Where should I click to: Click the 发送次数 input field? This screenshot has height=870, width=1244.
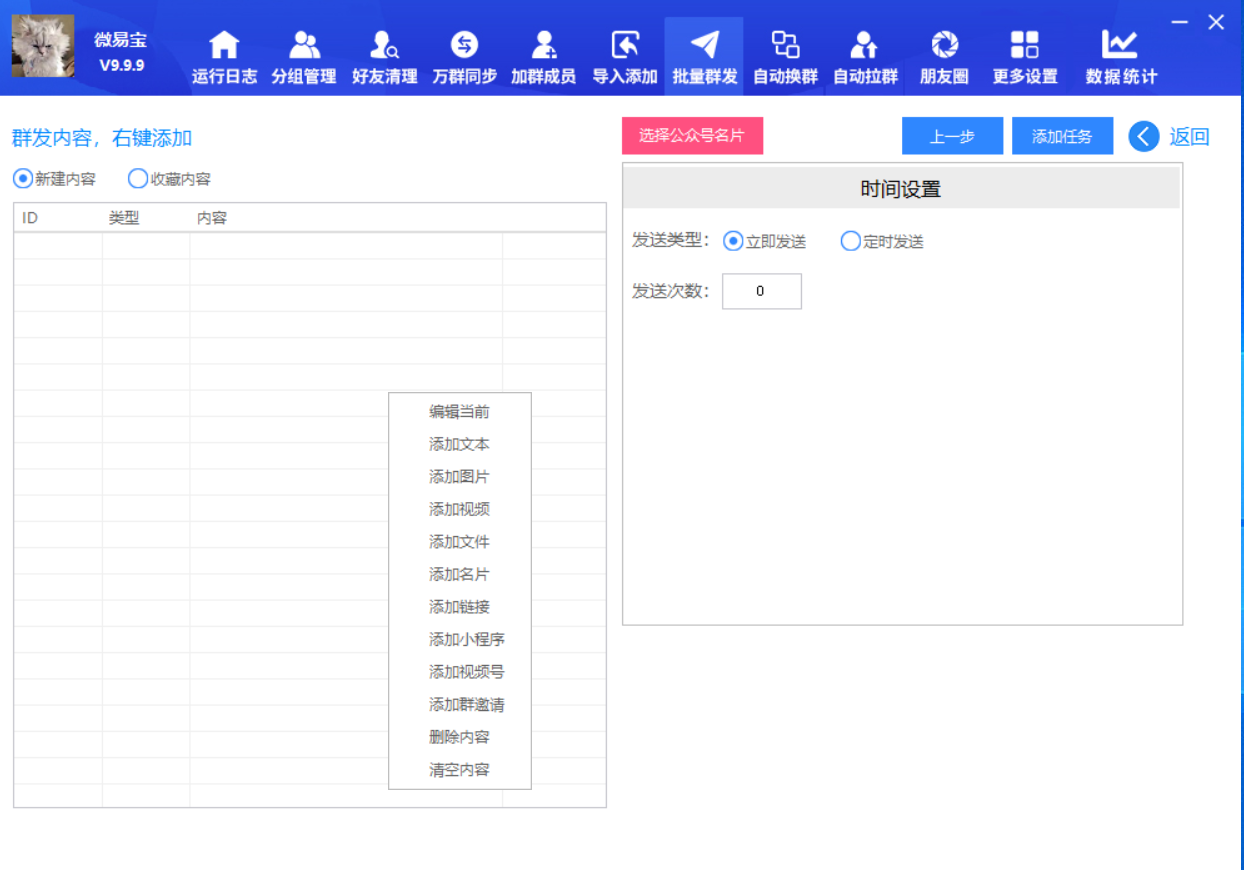tap(761, 291)
